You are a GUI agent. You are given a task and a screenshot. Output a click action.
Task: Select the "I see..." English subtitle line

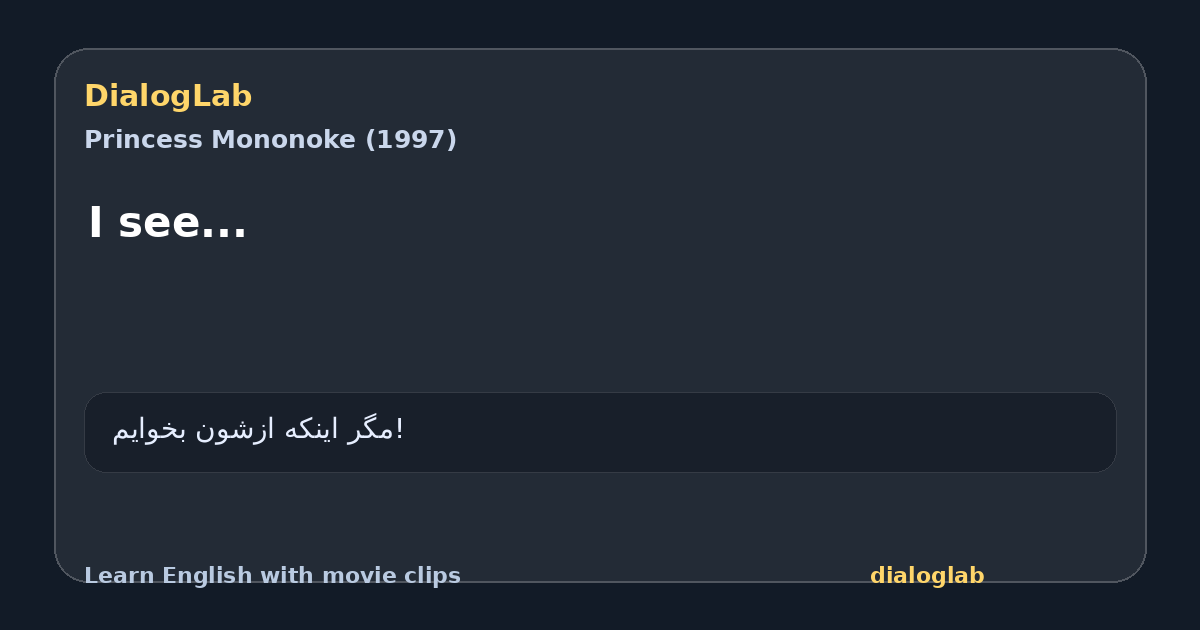click(167, 222)
